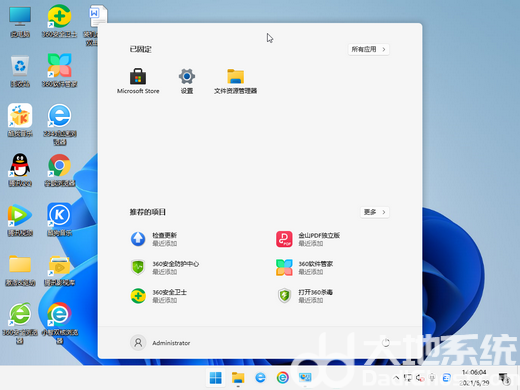Click the power button in Start menu
520x390 pixels.
386,343
